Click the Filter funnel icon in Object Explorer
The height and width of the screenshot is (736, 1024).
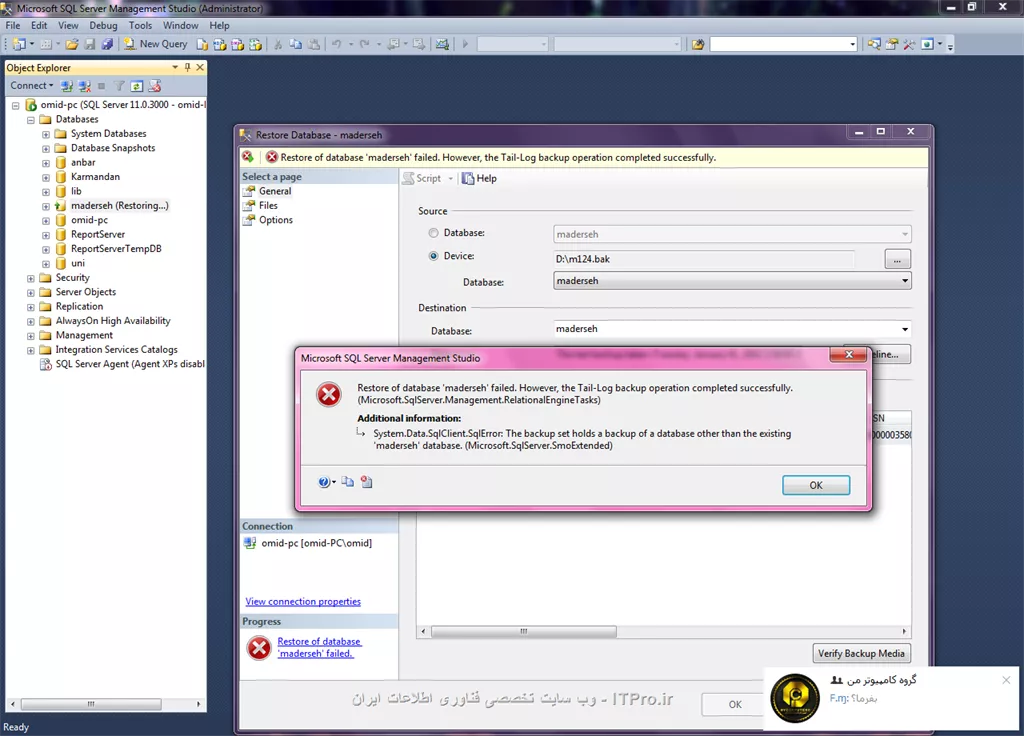(x=119, y=86)
